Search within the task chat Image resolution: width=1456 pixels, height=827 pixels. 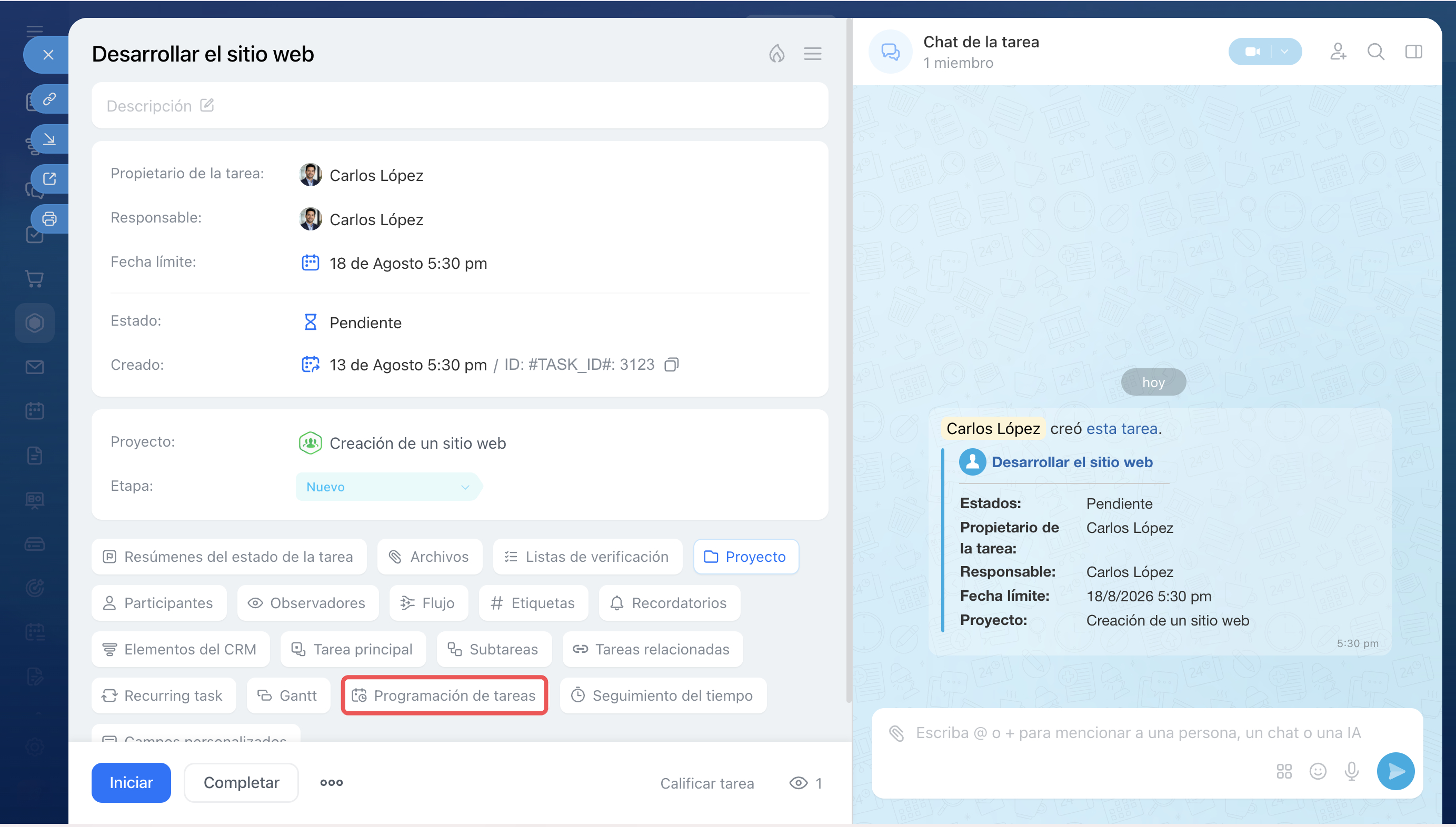pos(1375,52)
